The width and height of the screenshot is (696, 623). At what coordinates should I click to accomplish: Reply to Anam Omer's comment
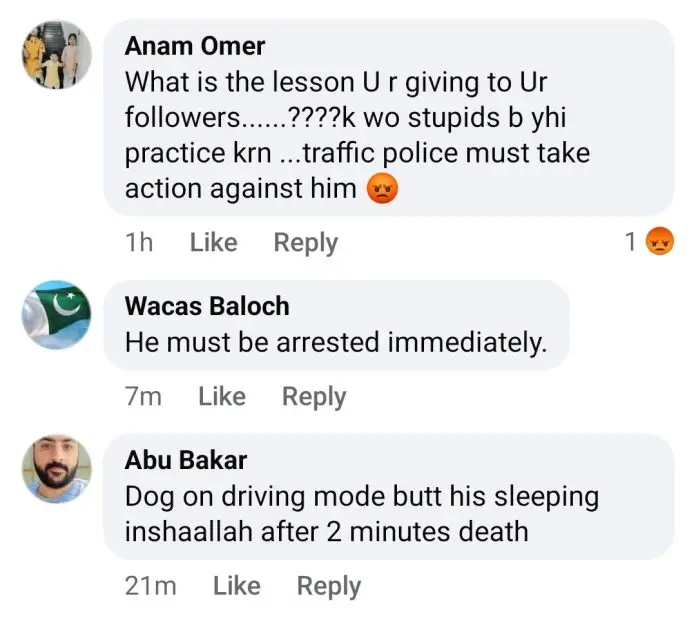click(x=305, y=243)
